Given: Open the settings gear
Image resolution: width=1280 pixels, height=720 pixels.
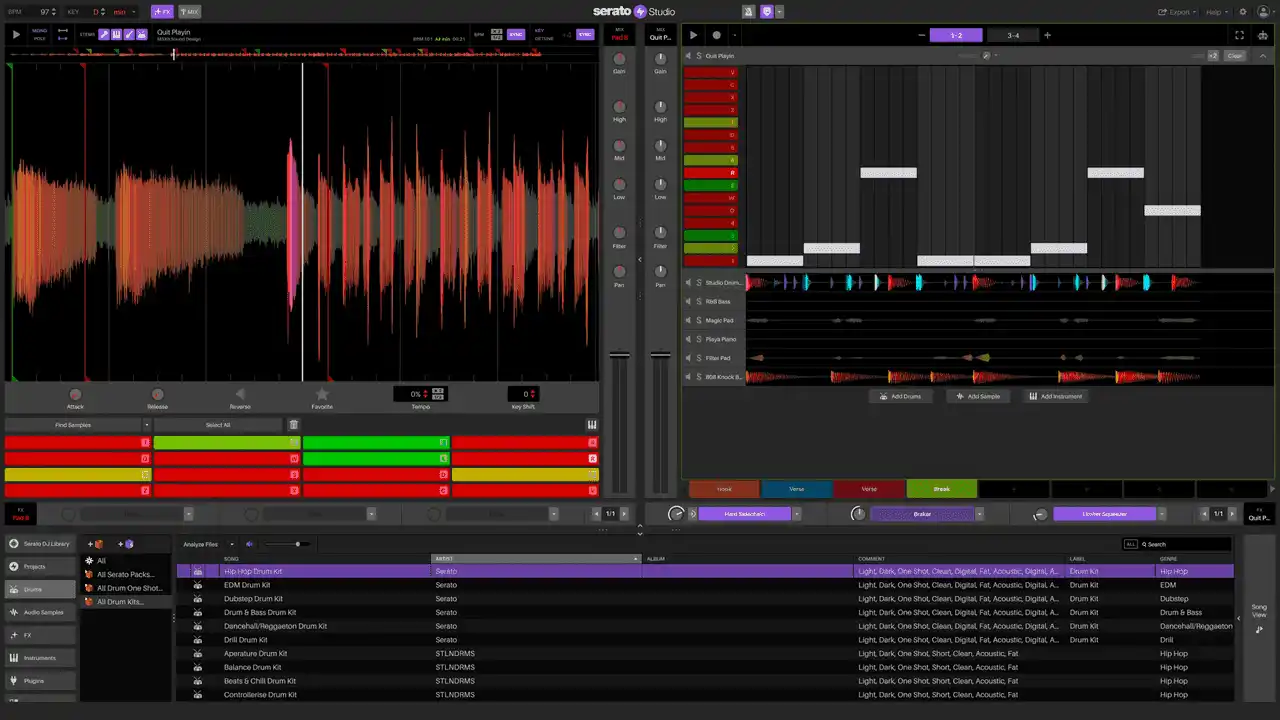Looking at the screenshot, I should coord(1243,12).
